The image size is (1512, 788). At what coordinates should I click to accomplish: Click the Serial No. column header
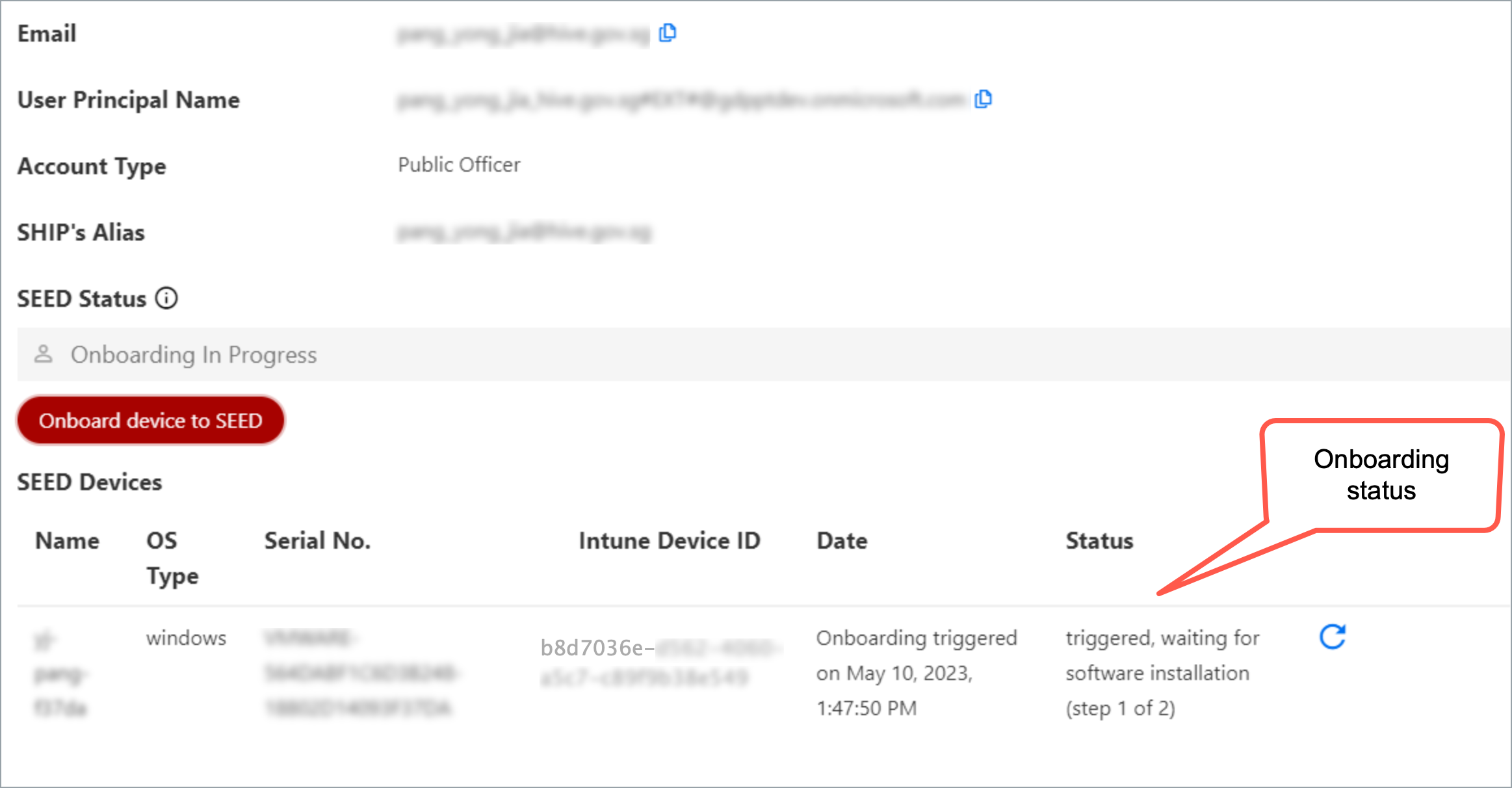(x=317, y=540)
